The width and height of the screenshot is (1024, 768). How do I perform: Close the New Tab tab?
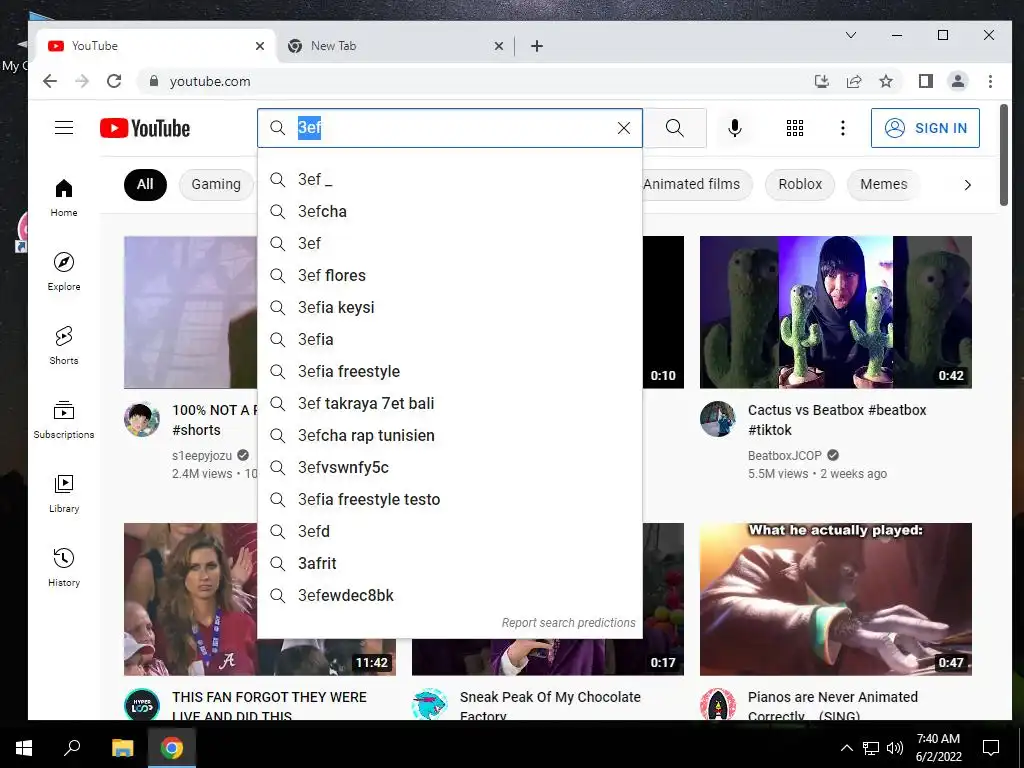point(498,46)
